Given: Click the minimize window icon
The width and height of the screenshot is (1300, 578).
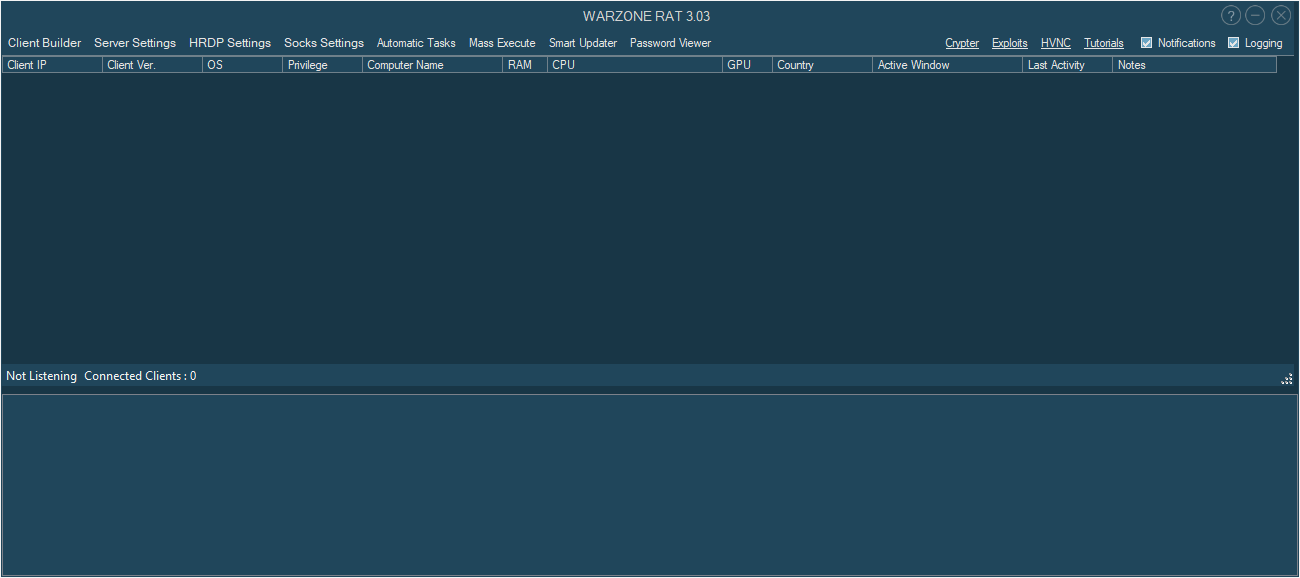Looking at the screenshot, I should coord(1255,15).
